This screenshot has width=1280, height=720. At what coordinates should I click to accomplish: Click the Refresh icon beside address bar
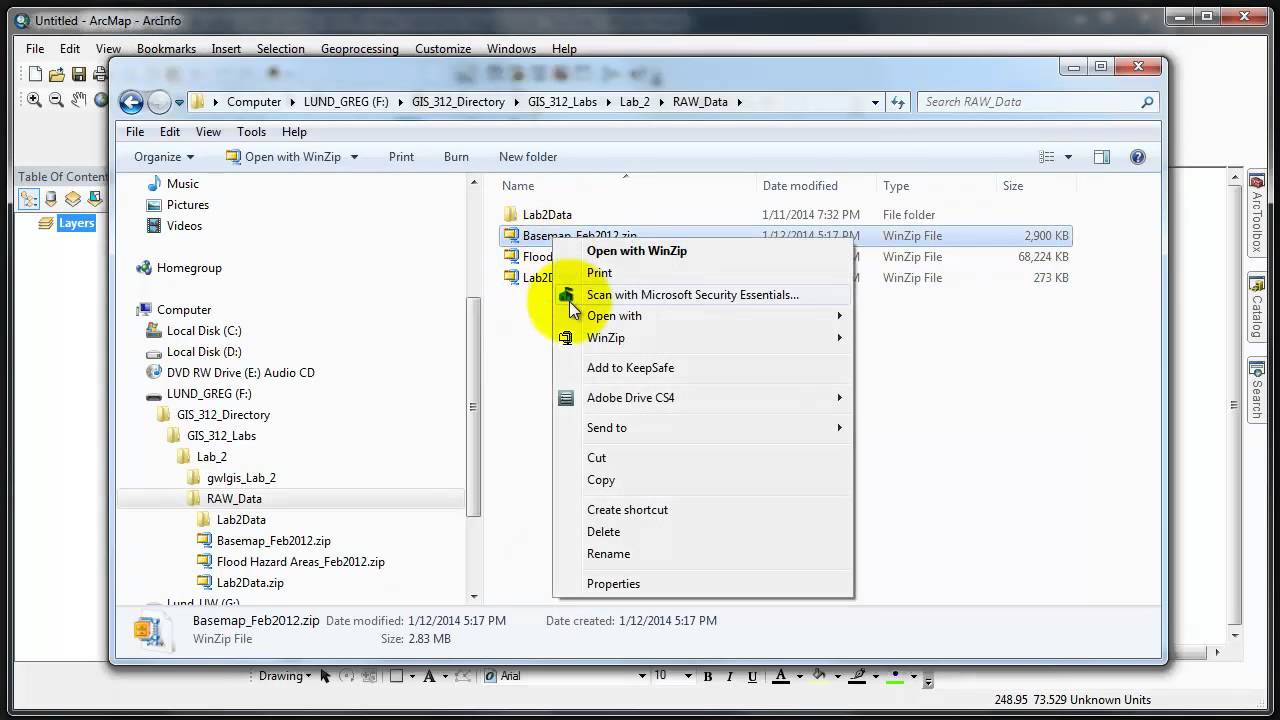click(898, 102)
